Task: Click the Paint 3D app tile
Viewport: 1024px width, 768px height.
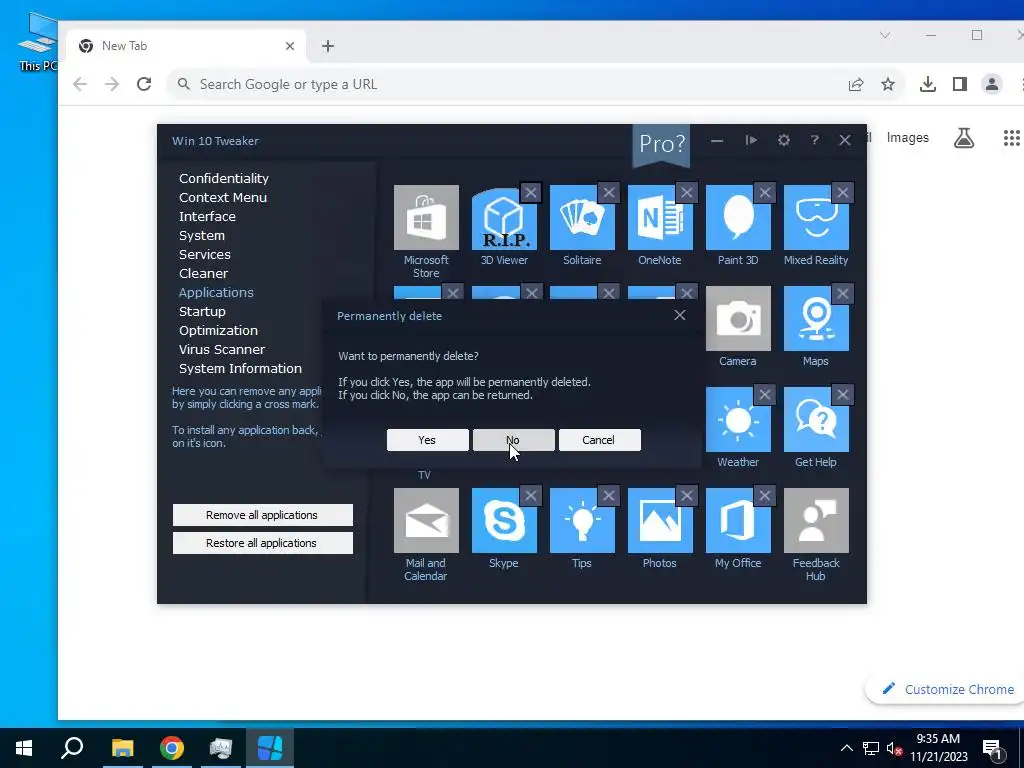Action: (x=738, y=217)
